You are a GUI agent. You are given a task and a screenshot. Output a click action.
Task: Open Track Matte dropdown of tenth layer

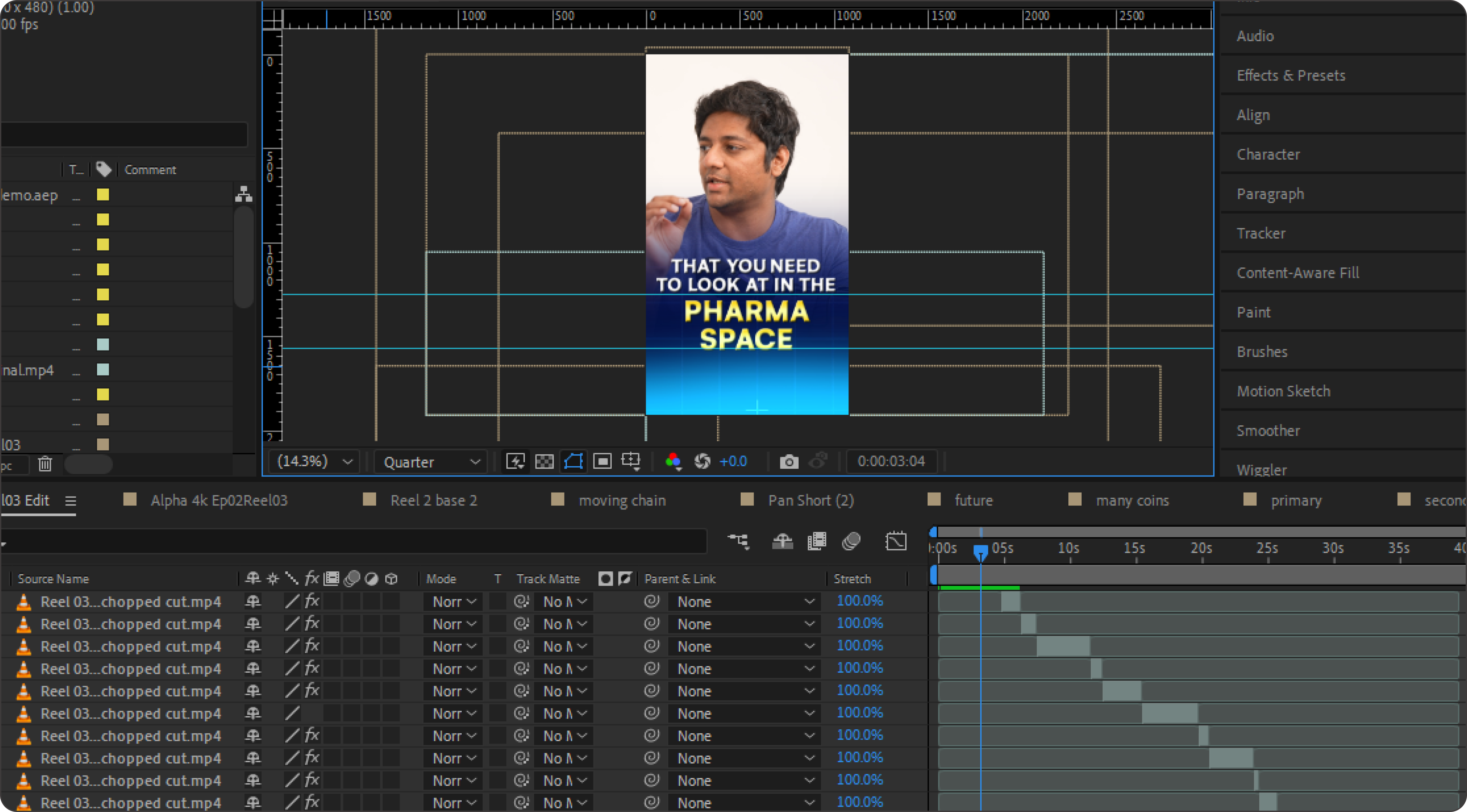564,803
